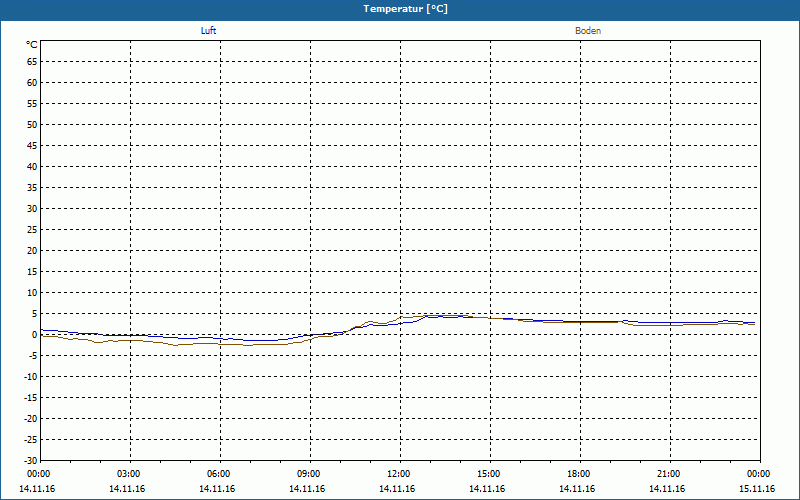The image size is (800, 500).
Task: Click the °C unit label on the axis
Action: (32, 45)
